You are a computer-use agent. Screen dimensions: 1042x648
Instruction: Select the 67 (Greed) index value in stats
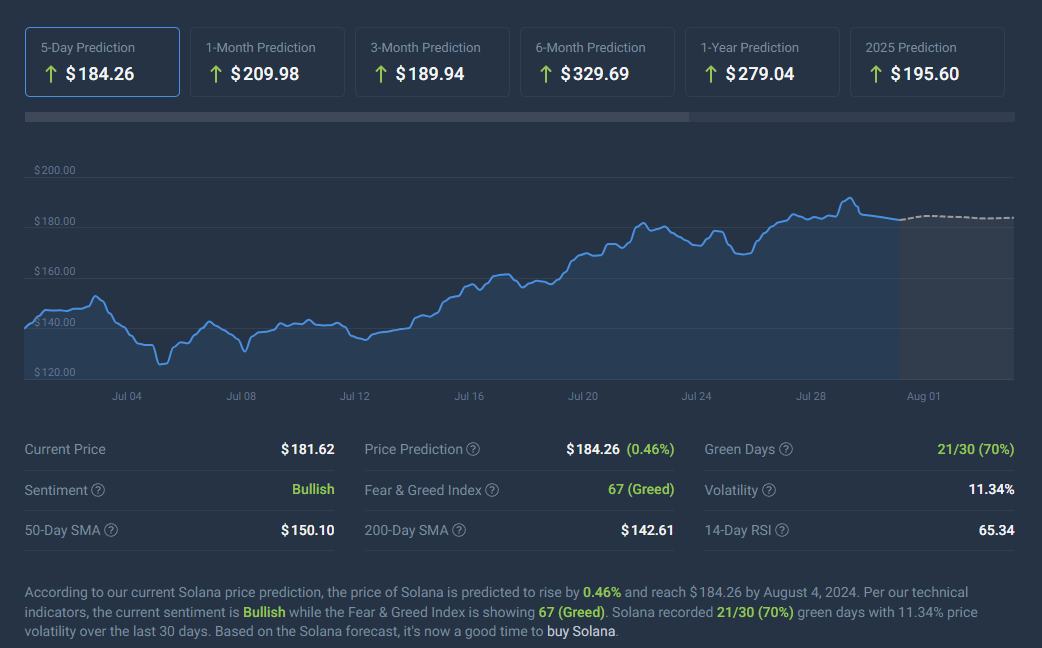(641, 489)
